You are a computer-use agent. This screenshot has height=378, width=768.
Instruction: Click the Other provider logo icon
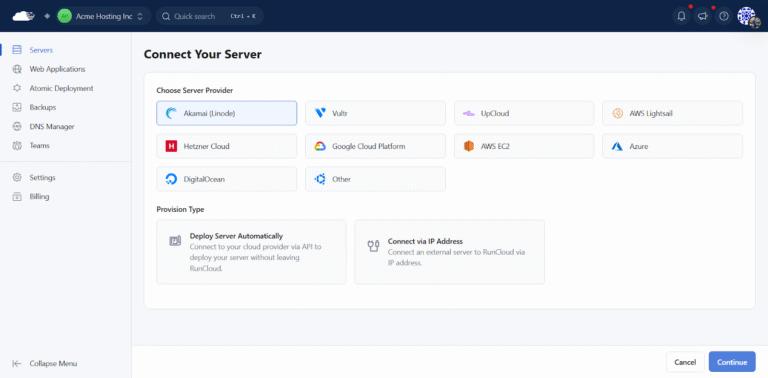(x=320, y=179)
